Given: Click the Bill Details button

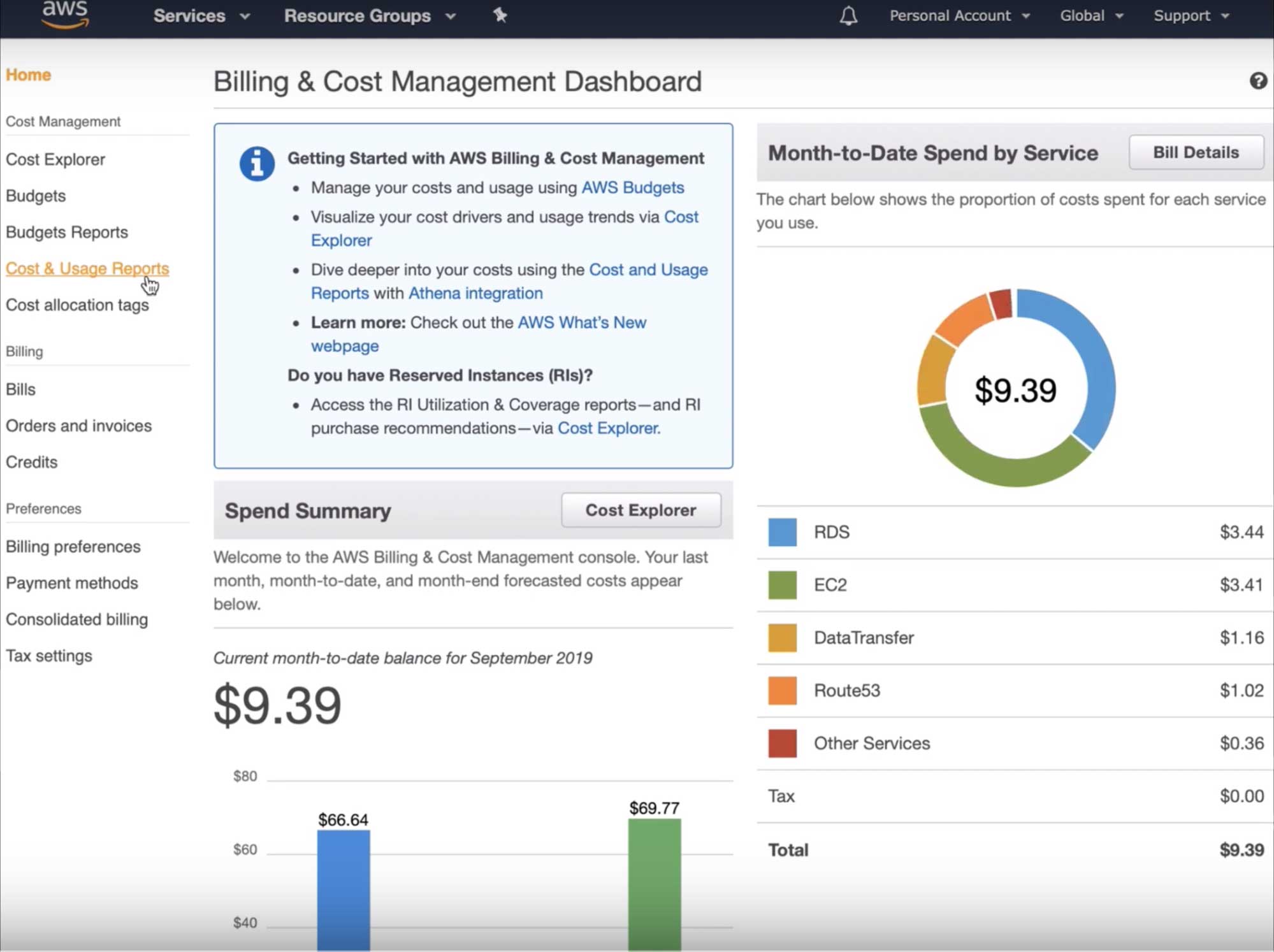Looking at the screenshot, I should pyautogui.click(x=1196, y=152).
